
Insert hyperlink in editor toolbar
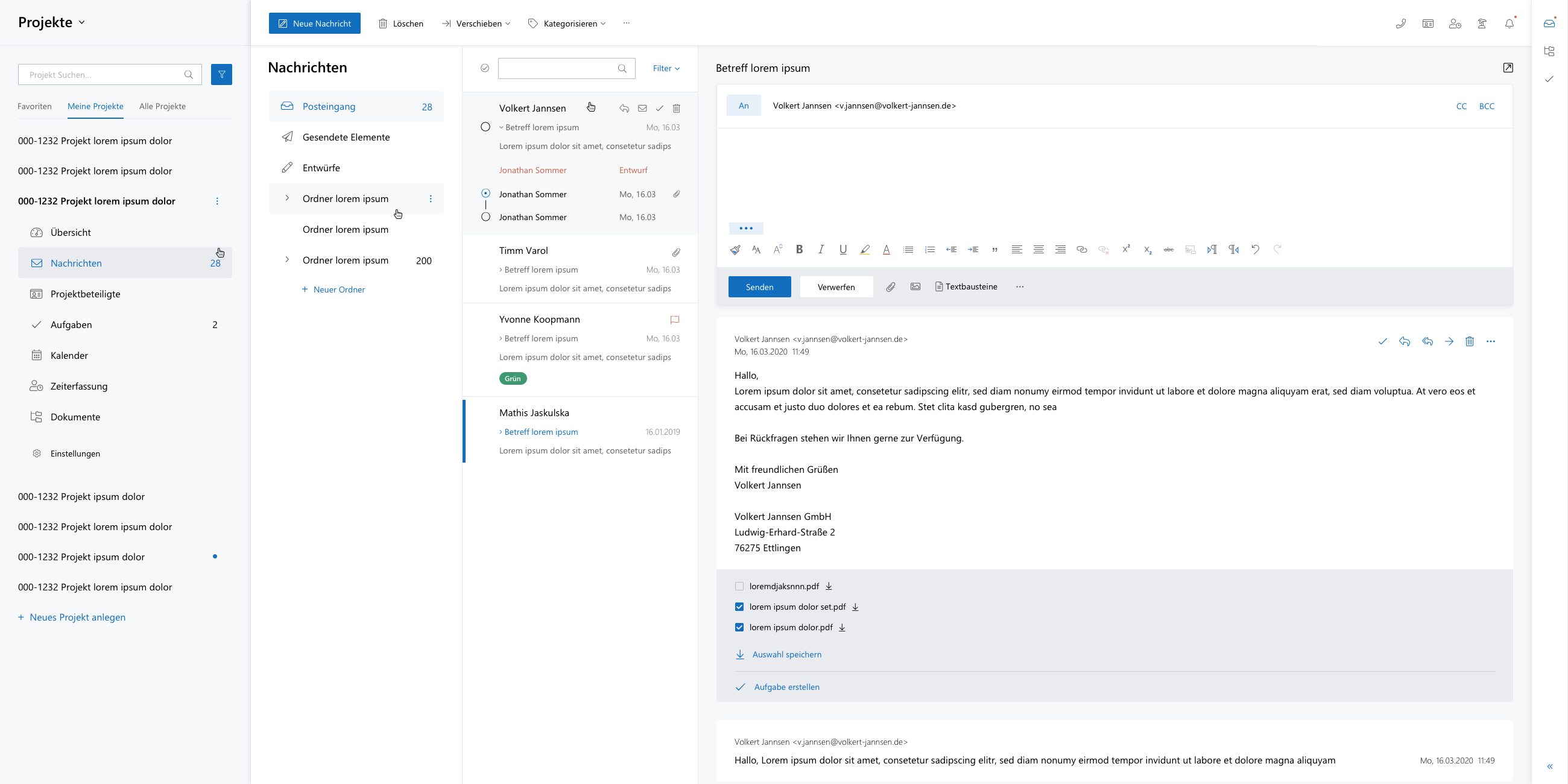1082,249
